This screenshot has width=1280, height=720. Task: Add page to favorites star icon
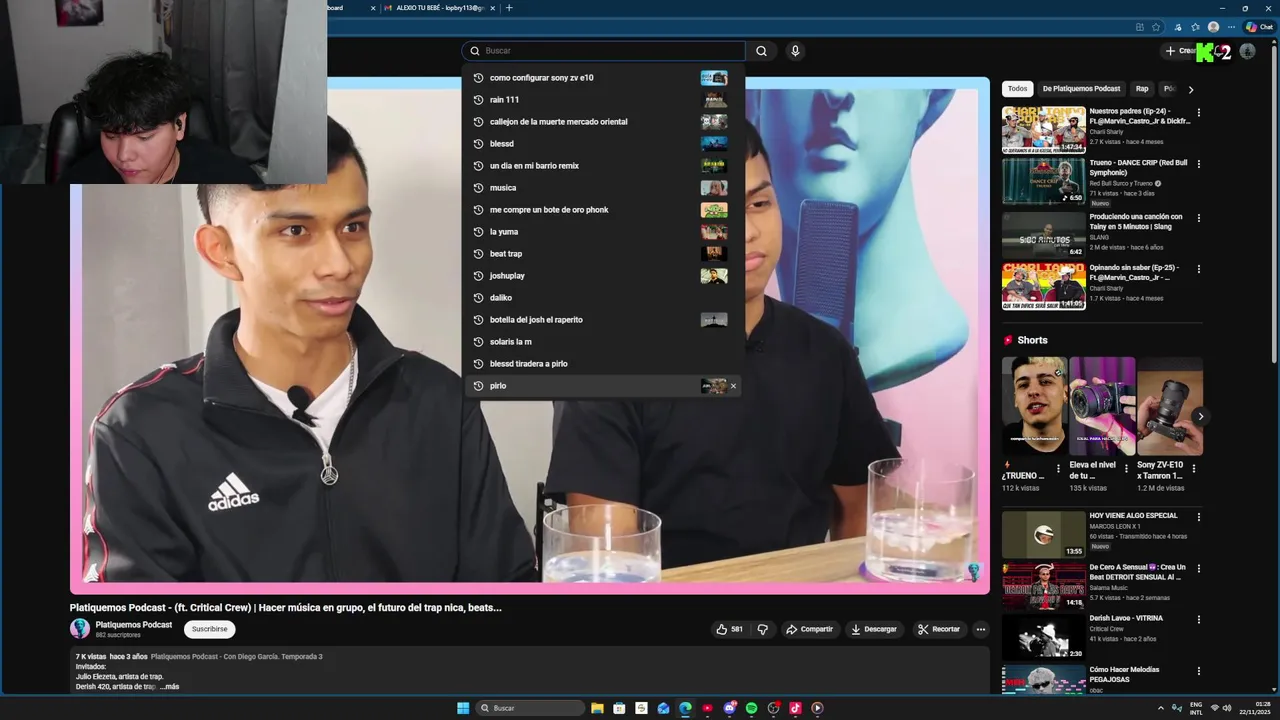pos(1157,27)
